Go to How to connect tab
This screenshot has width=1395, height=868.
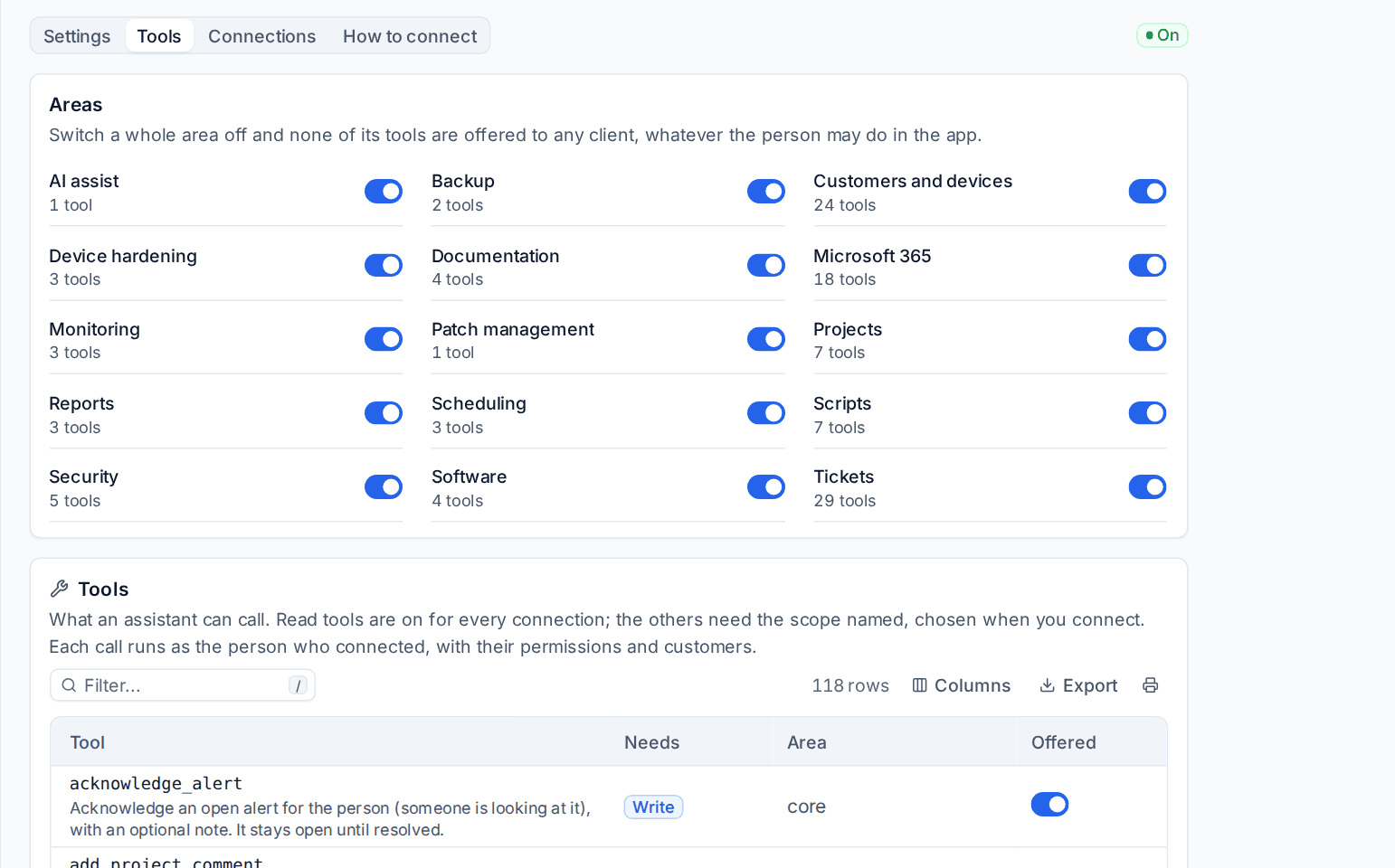(x=410, y=36)
